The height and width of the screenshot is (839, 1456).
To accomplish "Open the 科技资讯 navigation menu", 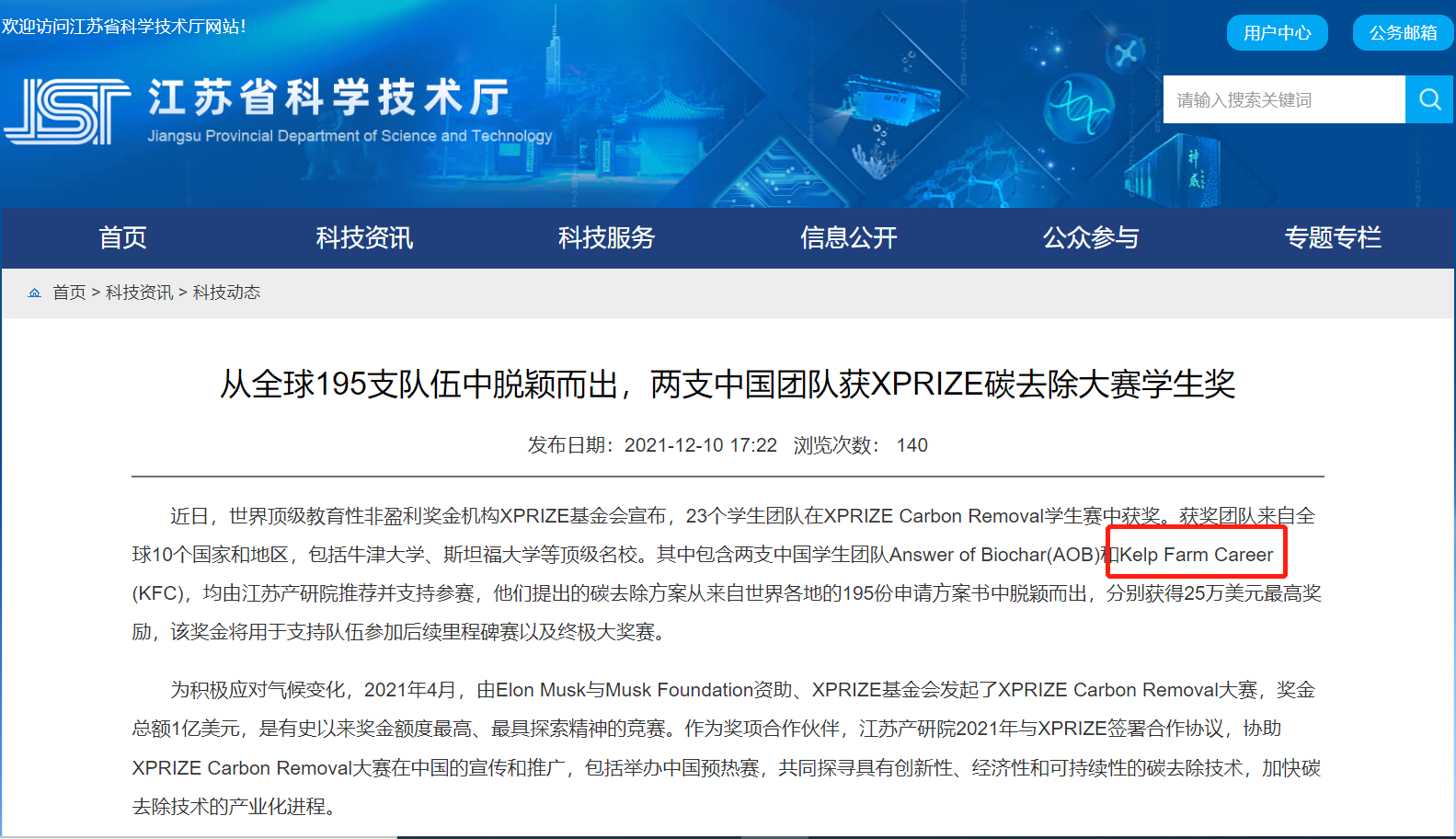I will pyautogui.click(x=364, y=238).
